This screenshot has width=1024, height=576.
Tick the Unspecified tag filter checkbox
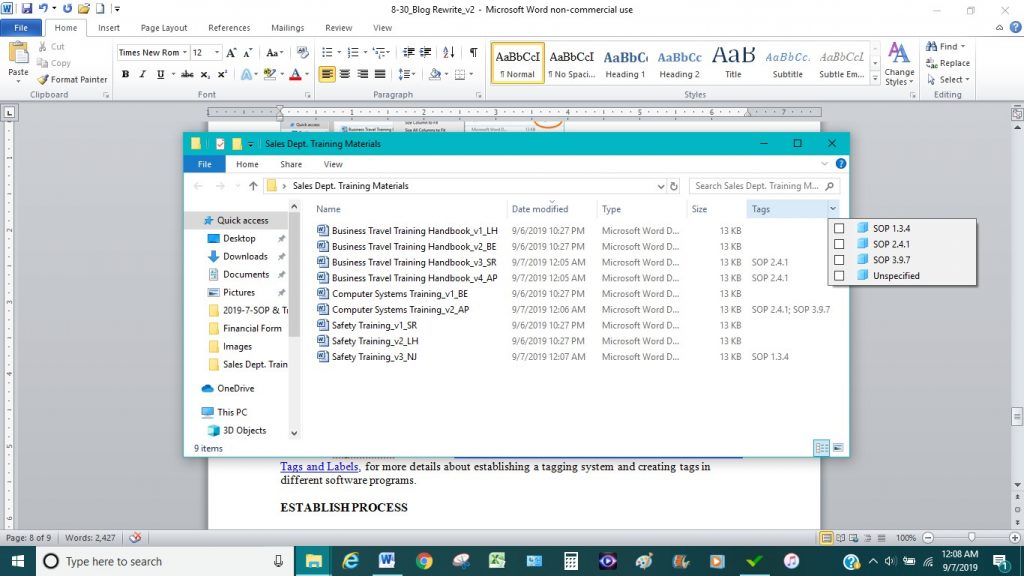839,276
